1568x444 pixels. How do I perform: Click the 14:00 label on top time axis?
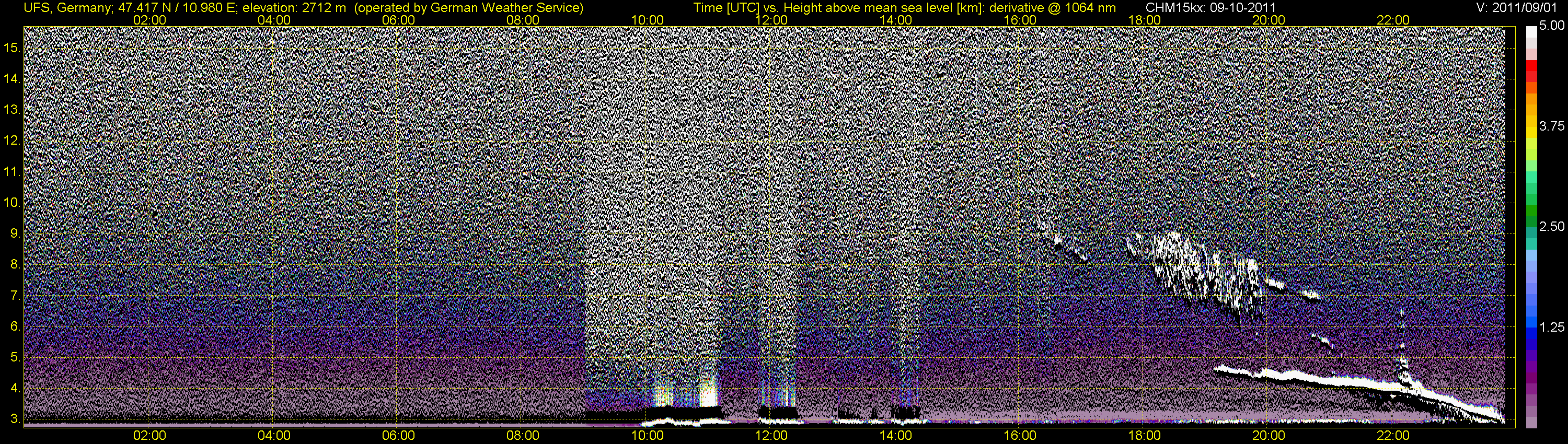tap(896, 20)
